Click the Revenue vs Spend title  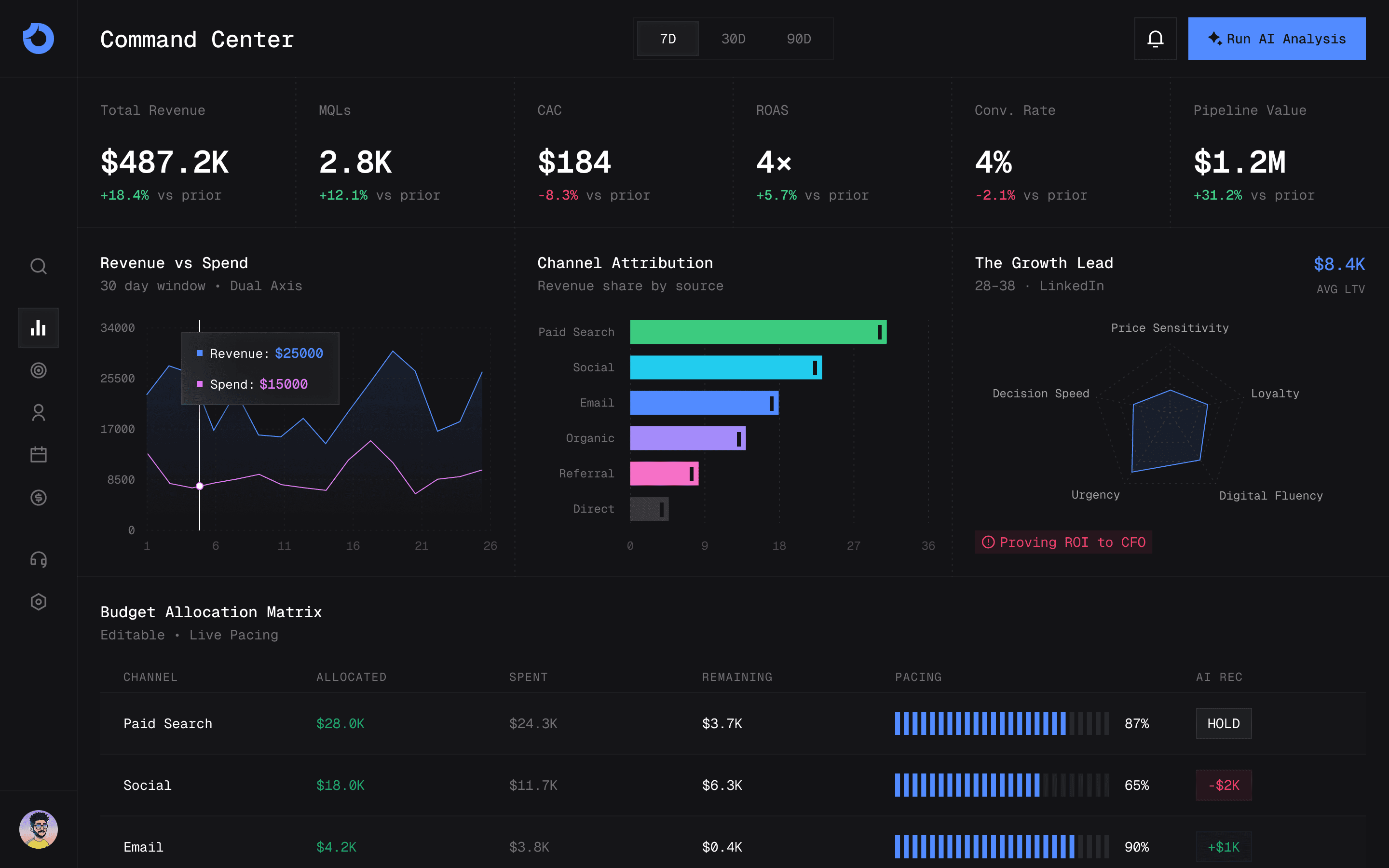pos(174,263)
